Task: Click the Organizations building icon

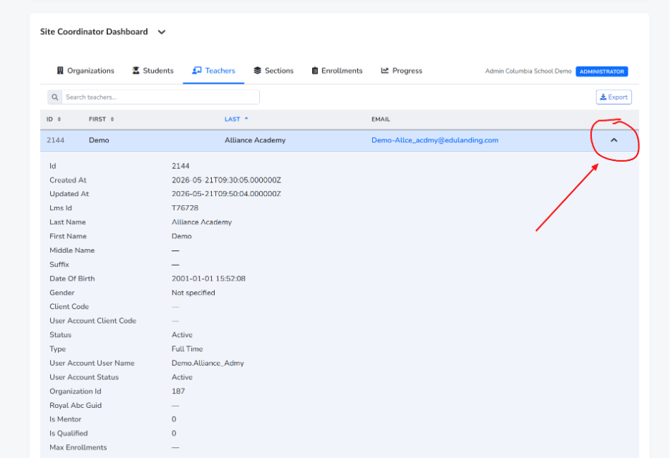Action: pos(60,70)
